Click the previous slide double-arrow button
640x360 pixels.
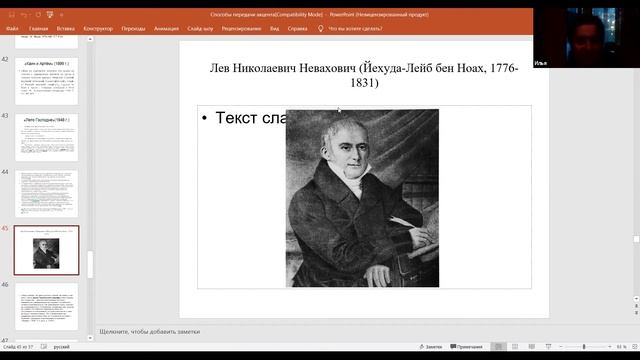[x=636, y=306]
